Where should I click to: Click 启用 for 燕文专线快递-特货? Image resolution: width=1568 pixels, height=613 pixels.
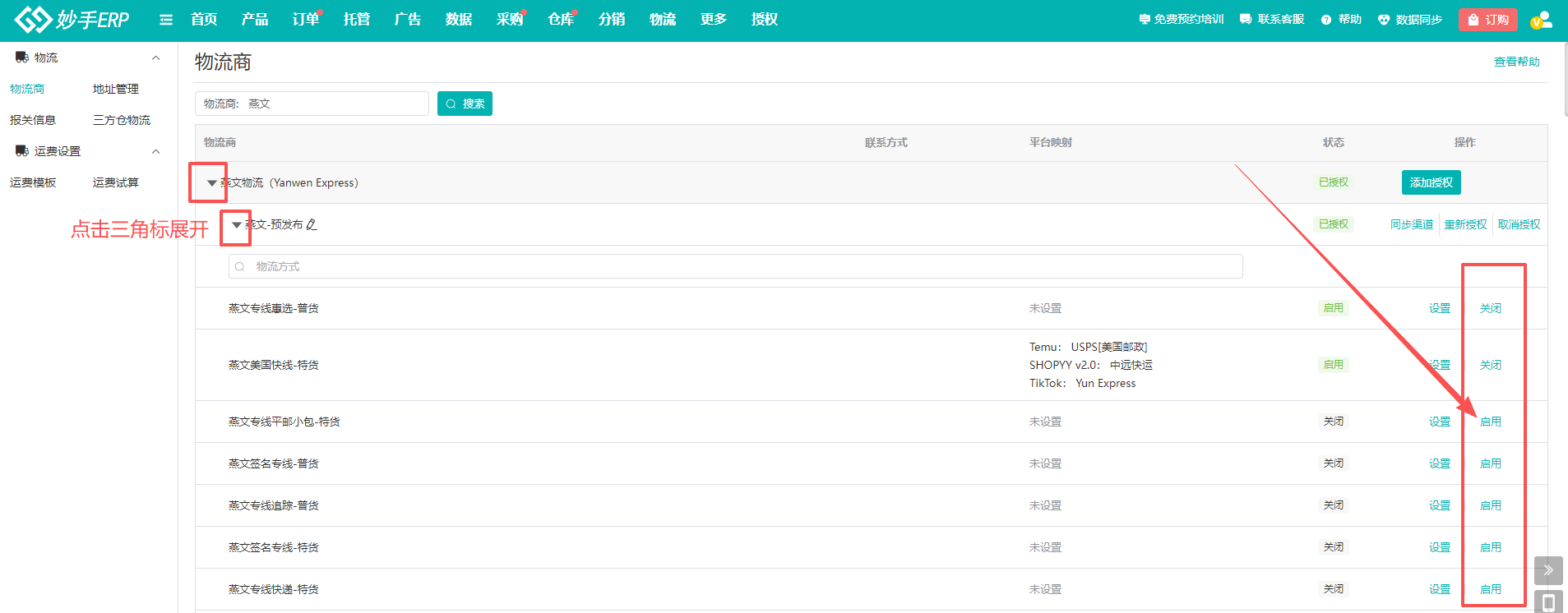pyautogui.click(x=1491, y=589)
